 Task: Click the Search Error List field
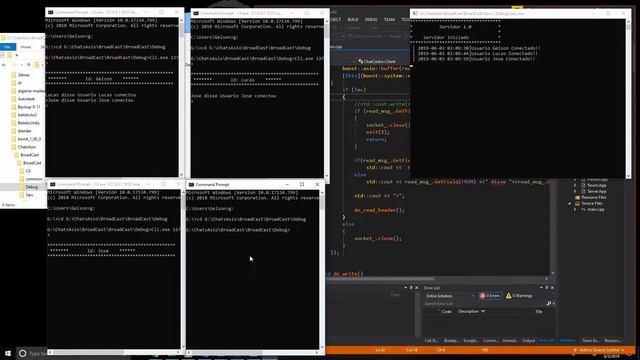pos(484,304)
